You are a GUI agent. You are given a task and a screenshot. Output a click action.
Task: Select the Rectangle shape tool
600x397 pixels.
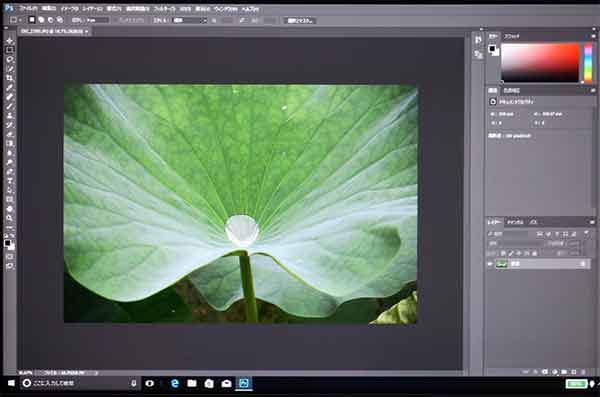(10, 199)
